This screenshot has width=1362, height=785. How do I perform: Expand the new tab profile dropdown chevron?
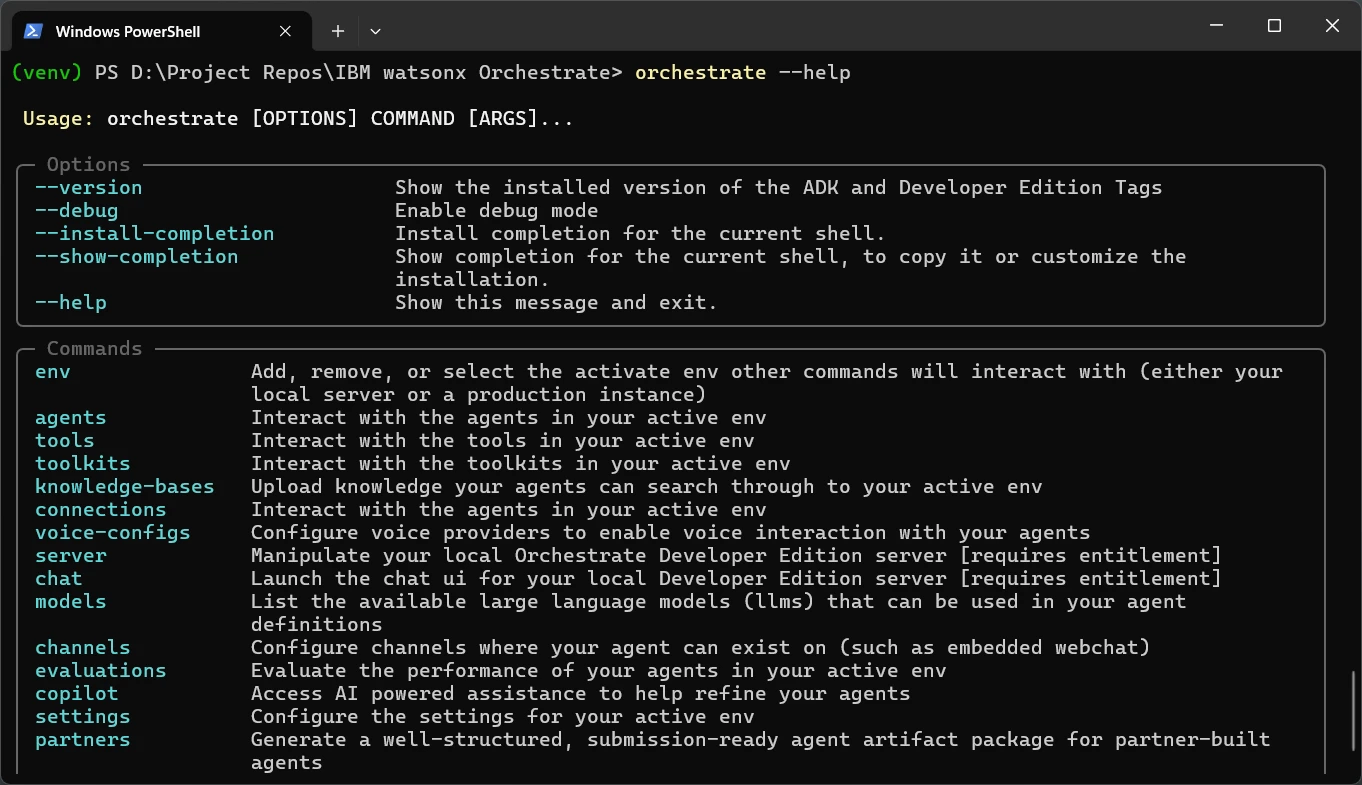[x=375, y=31]
